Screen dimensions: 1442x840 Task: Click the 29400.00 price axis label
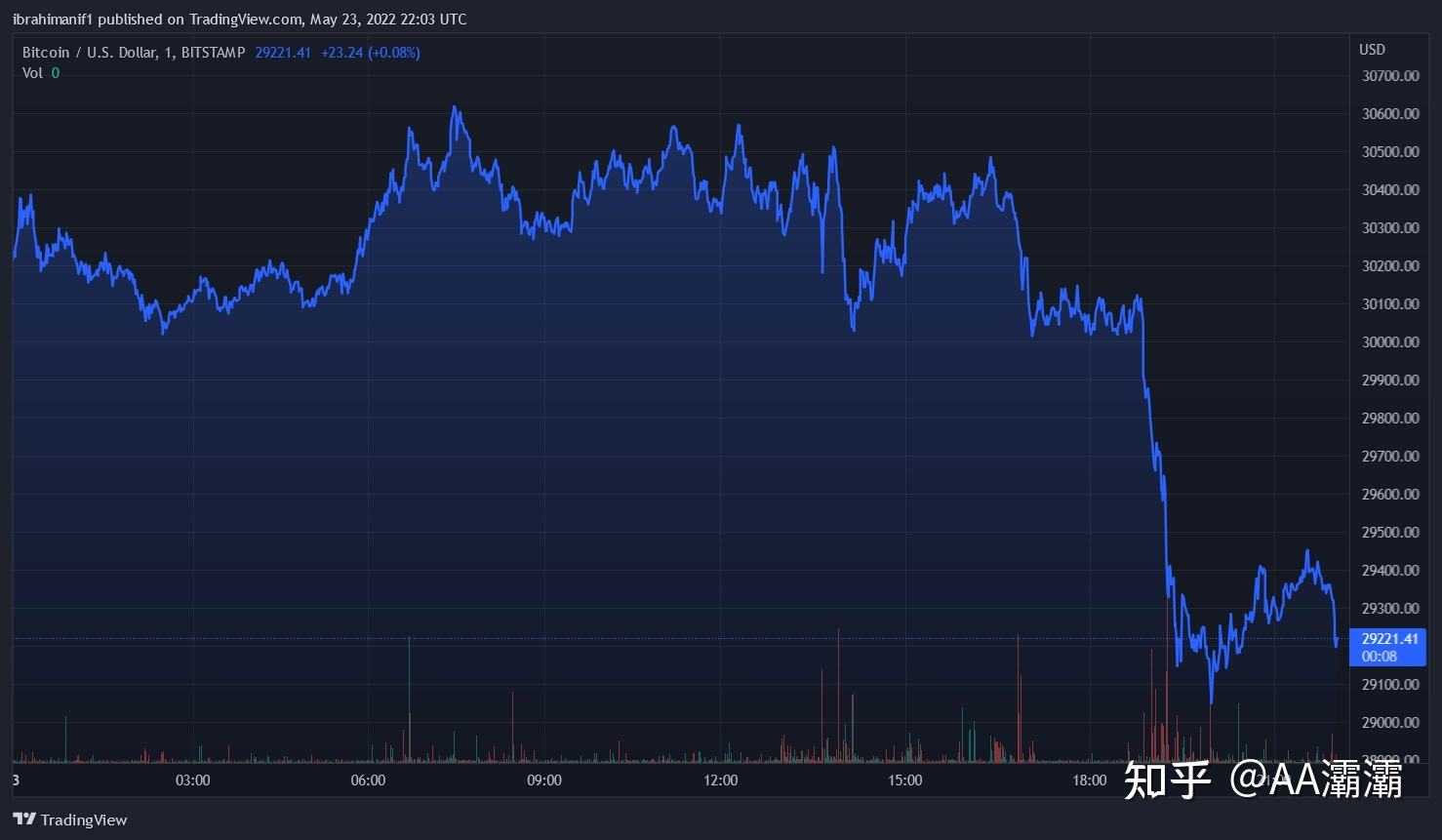(x=1390, y=571)
